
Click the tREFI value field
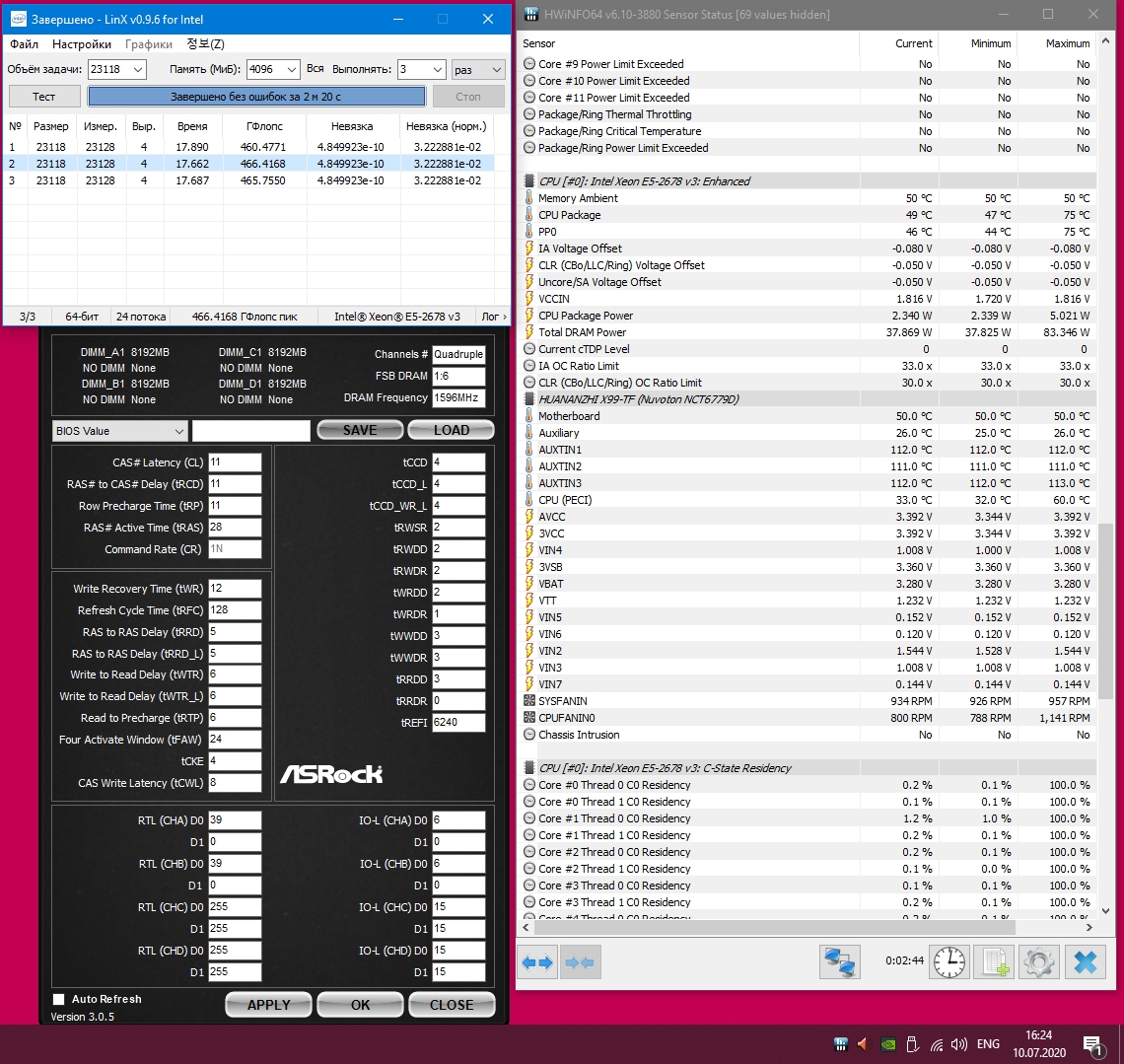pos(458,723)
